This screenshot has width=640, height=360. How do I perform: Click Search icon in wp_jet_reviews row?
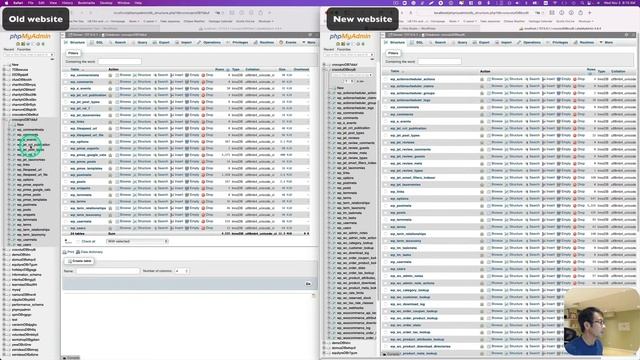[527, 142]
